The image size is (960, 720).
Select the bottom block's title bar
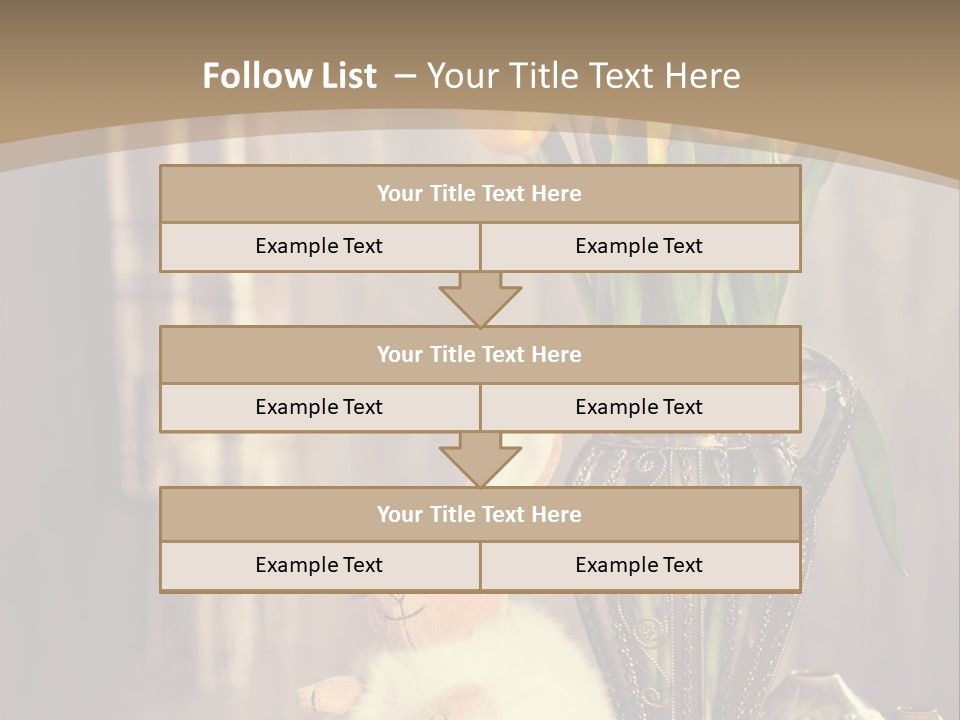480,514
